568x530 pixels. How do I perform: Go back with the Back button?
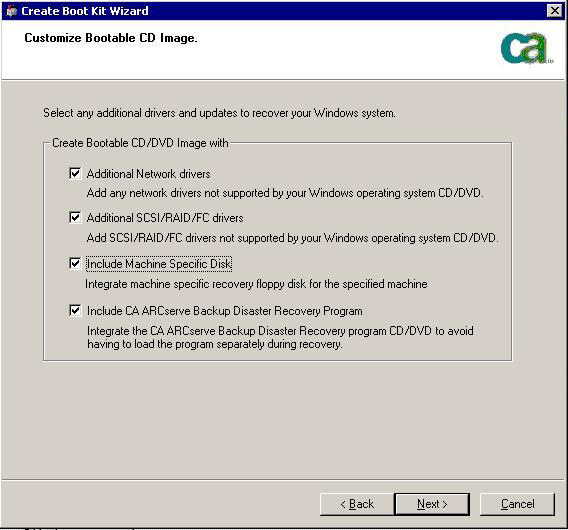tap(357, 504)
